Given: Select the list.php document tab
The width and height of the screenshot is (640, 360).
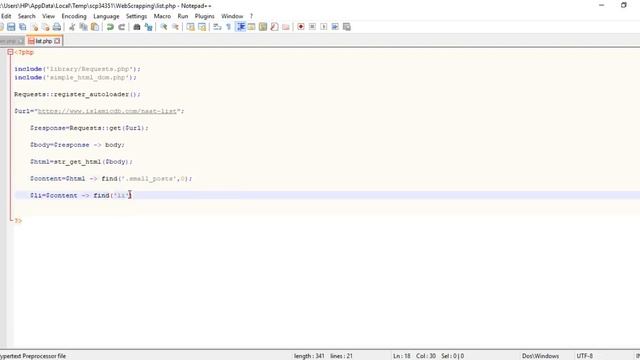Looking at the screenshot, I should (x=44, y=41).
